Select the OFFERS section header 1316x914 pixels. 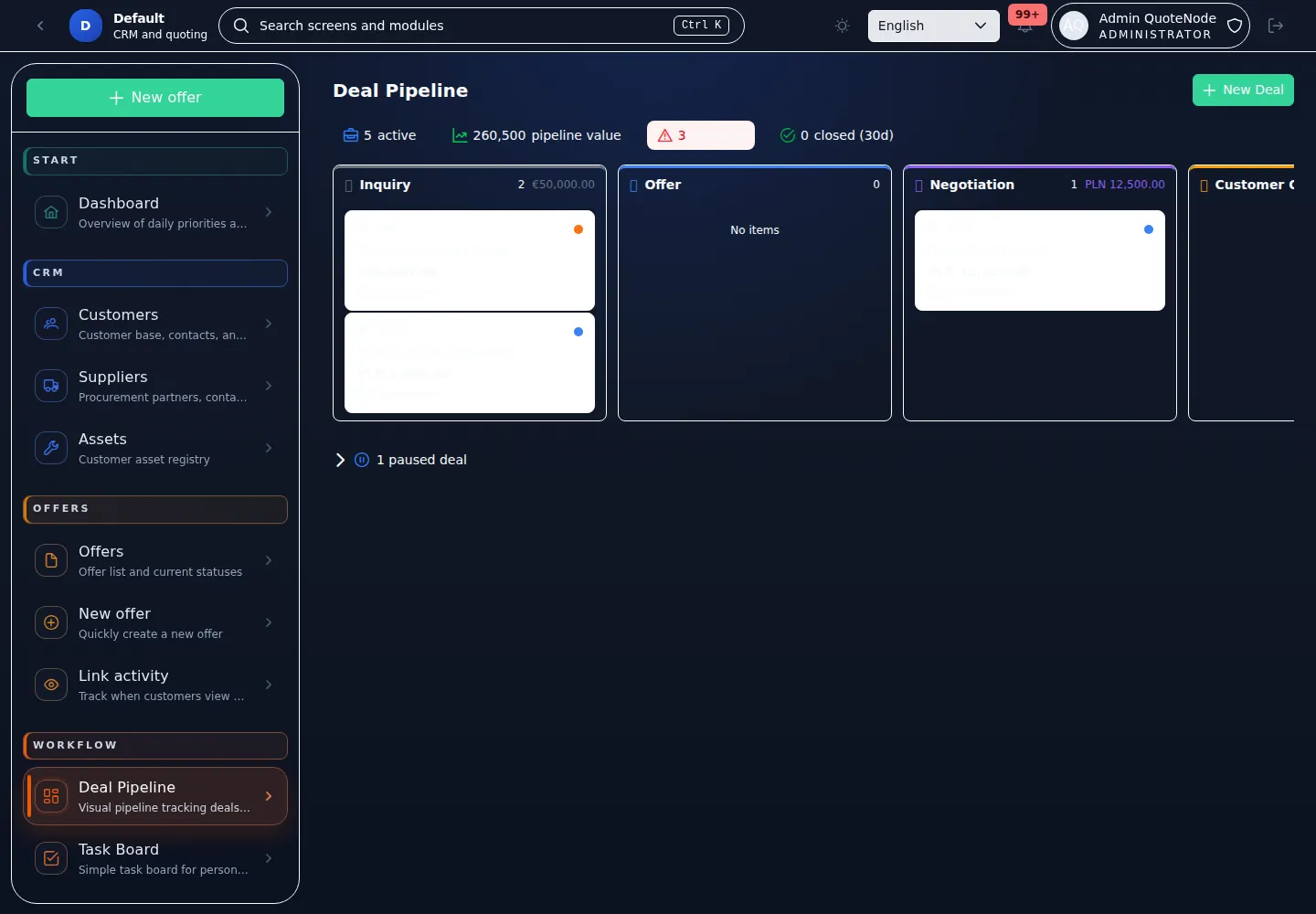click(155, 509)
